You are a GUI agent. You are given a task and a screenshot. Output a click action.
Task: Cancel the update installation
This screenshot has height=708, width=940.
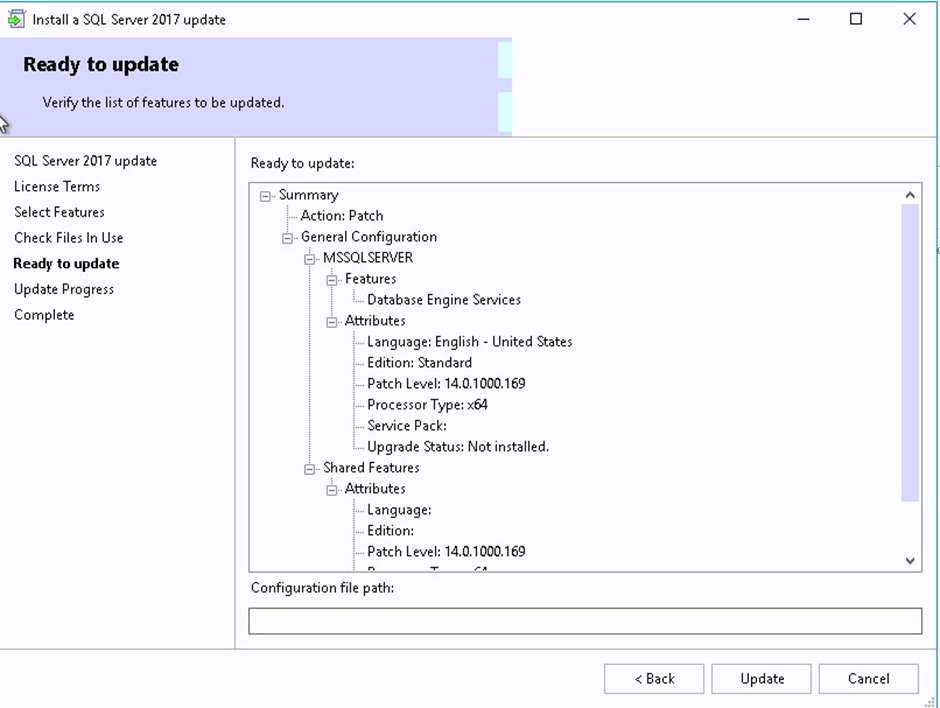[869, 679]
